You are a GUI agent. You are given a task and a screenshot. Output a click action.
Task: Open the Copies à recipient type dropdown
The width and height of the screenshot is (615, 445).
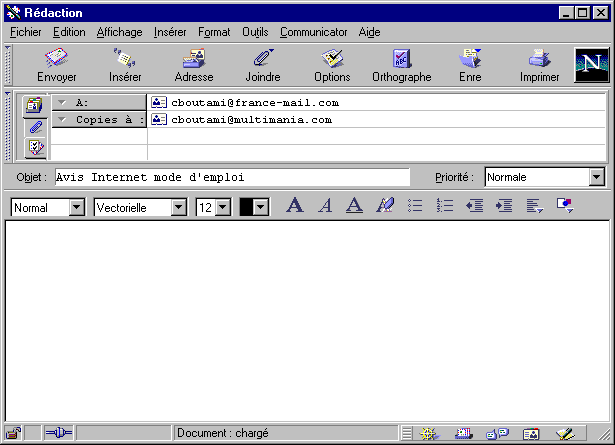pos(99,119)
